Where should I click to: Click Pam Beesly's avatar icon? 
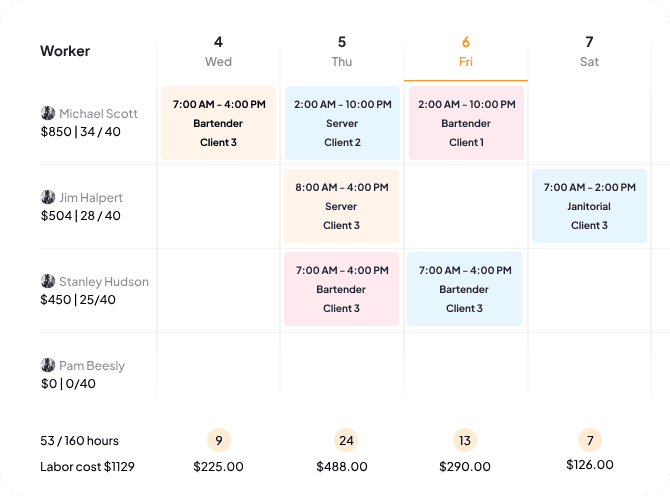(47, 365)
